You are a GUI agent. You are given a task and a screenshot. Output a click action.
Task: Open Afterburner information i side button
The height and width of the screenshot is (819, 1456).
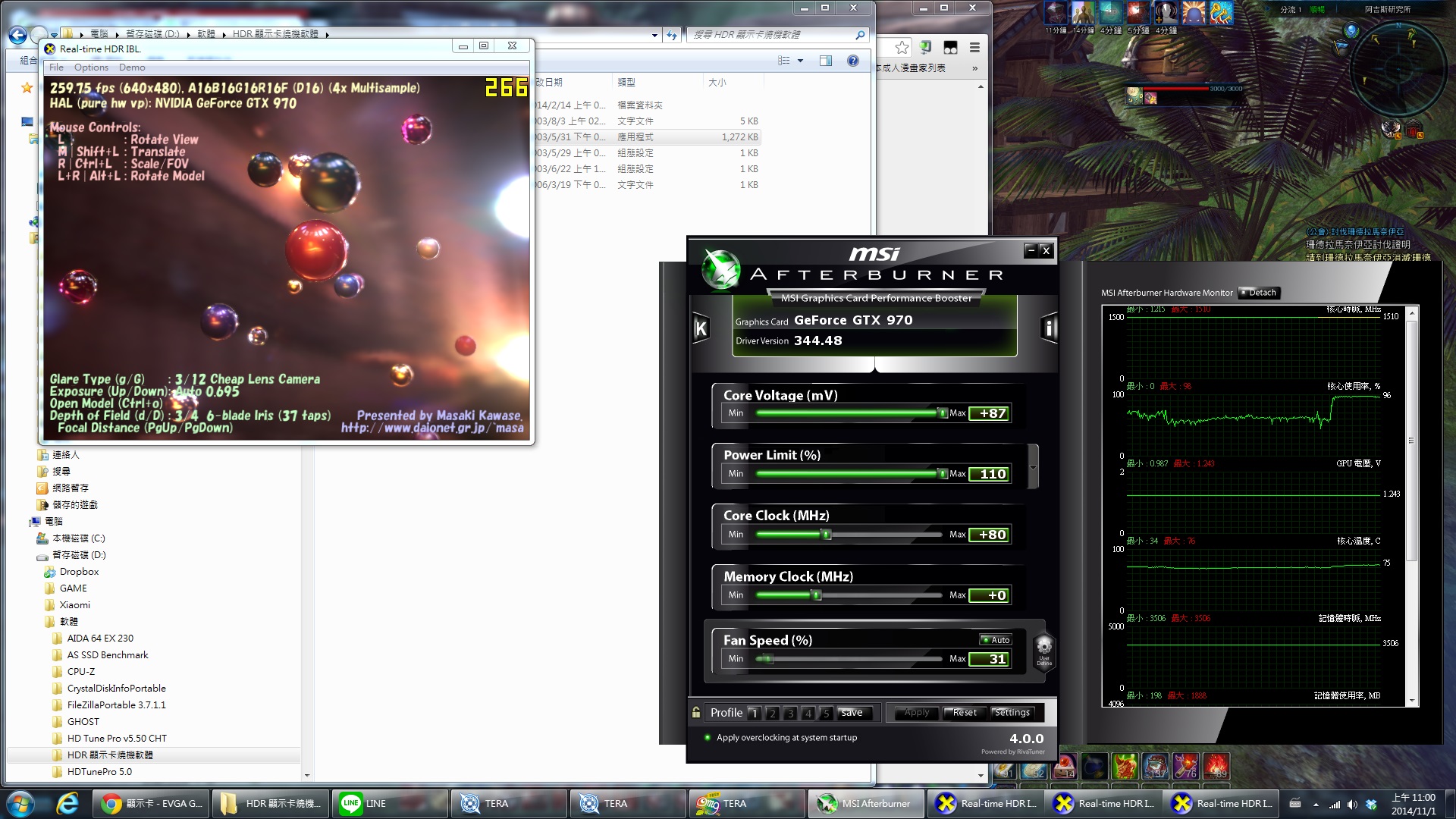tap(1050, 328)
